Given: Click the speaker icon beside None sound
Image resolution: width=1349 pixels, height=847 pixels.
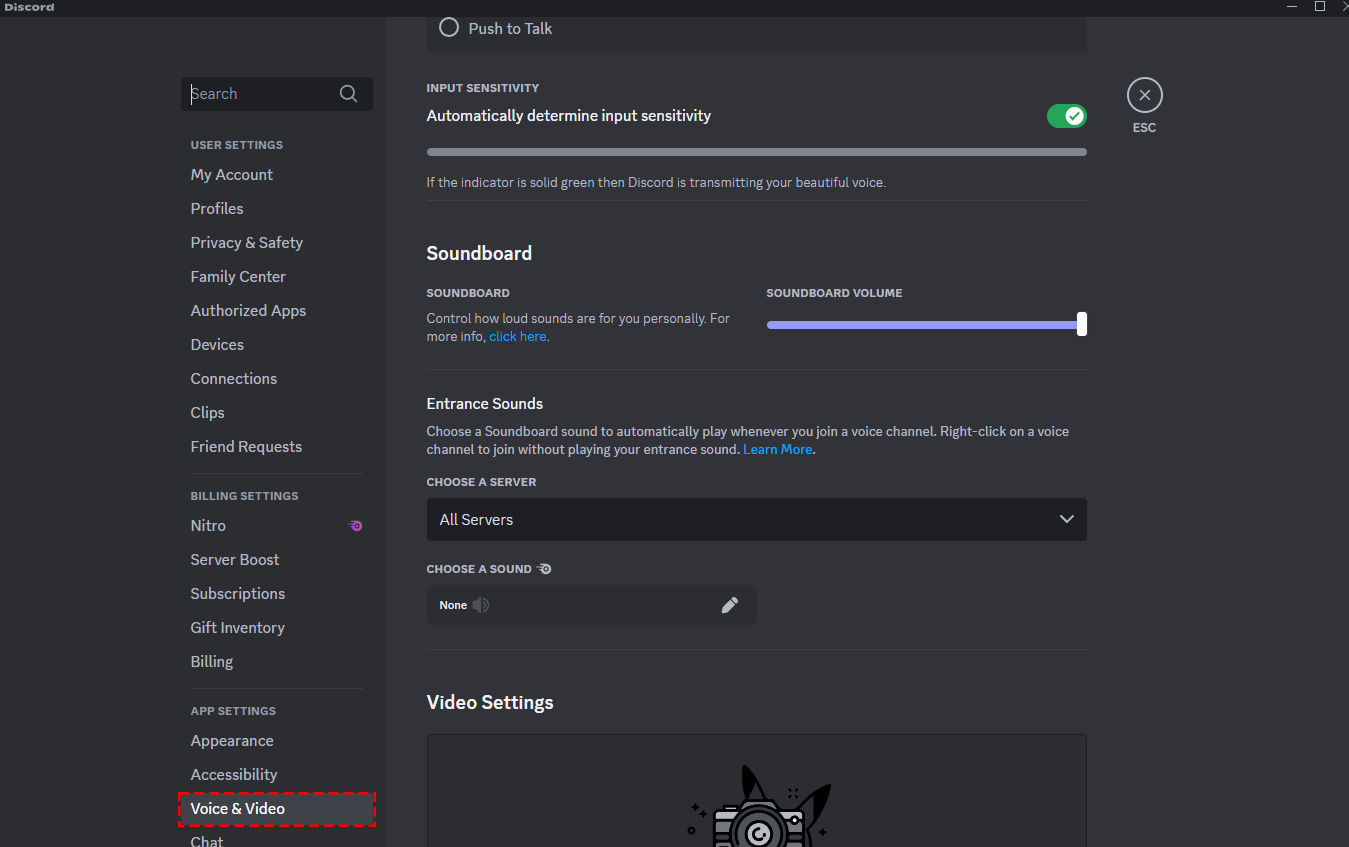Looking at the screenshot, I should pyautogui.click(x=480, y=605).
